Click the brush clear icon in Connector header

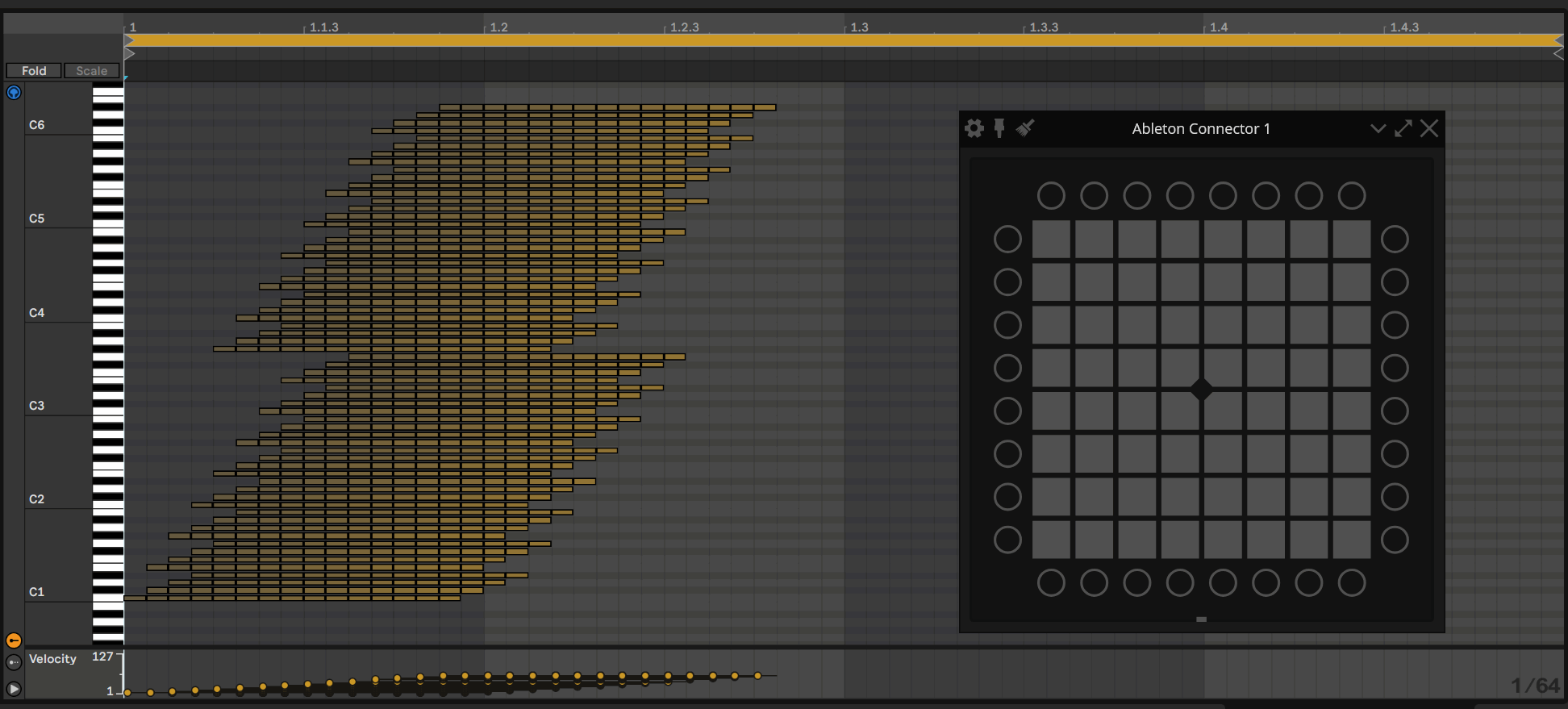(1025, 128)
